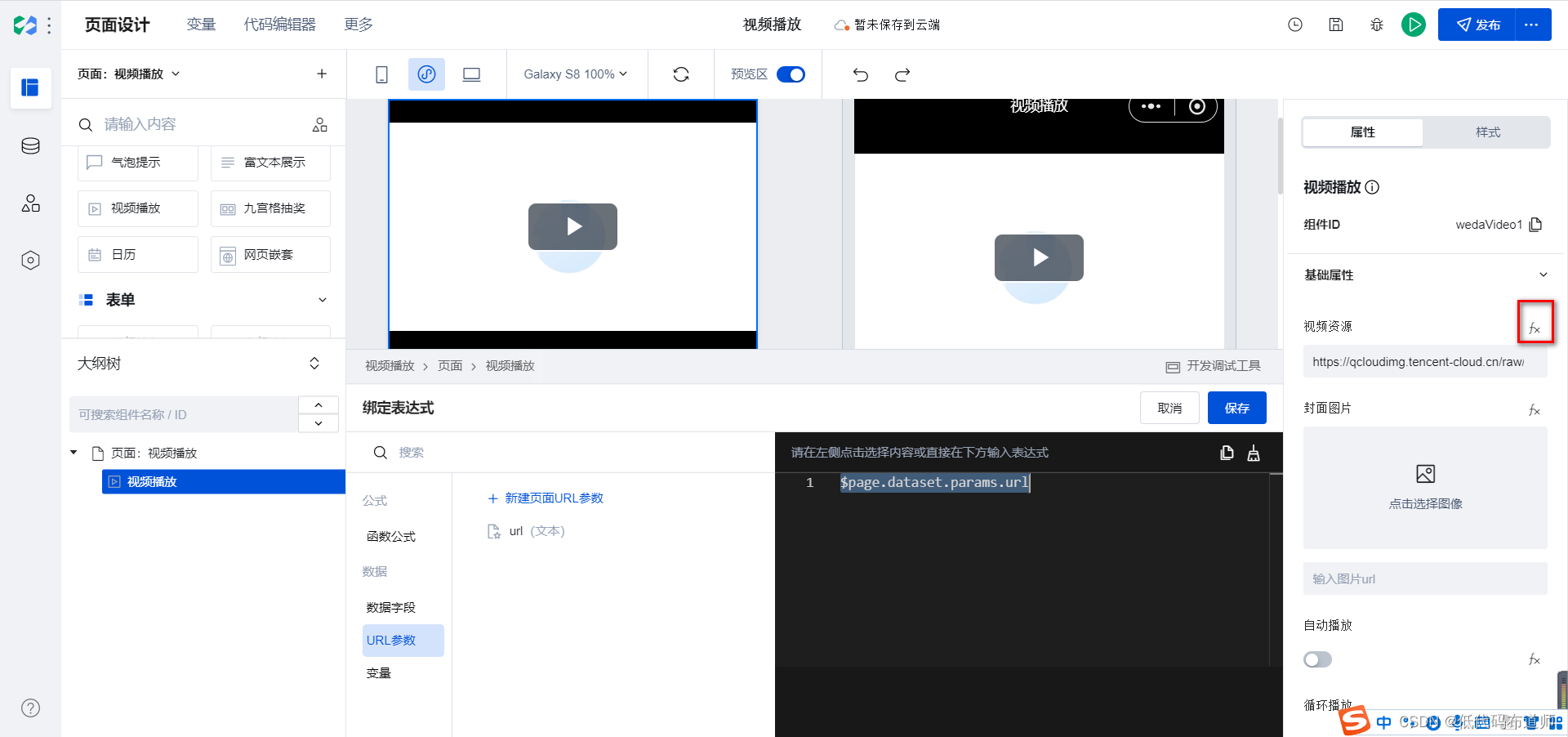
Task: Play the video in the editor canvas
Action: [572, 226]
